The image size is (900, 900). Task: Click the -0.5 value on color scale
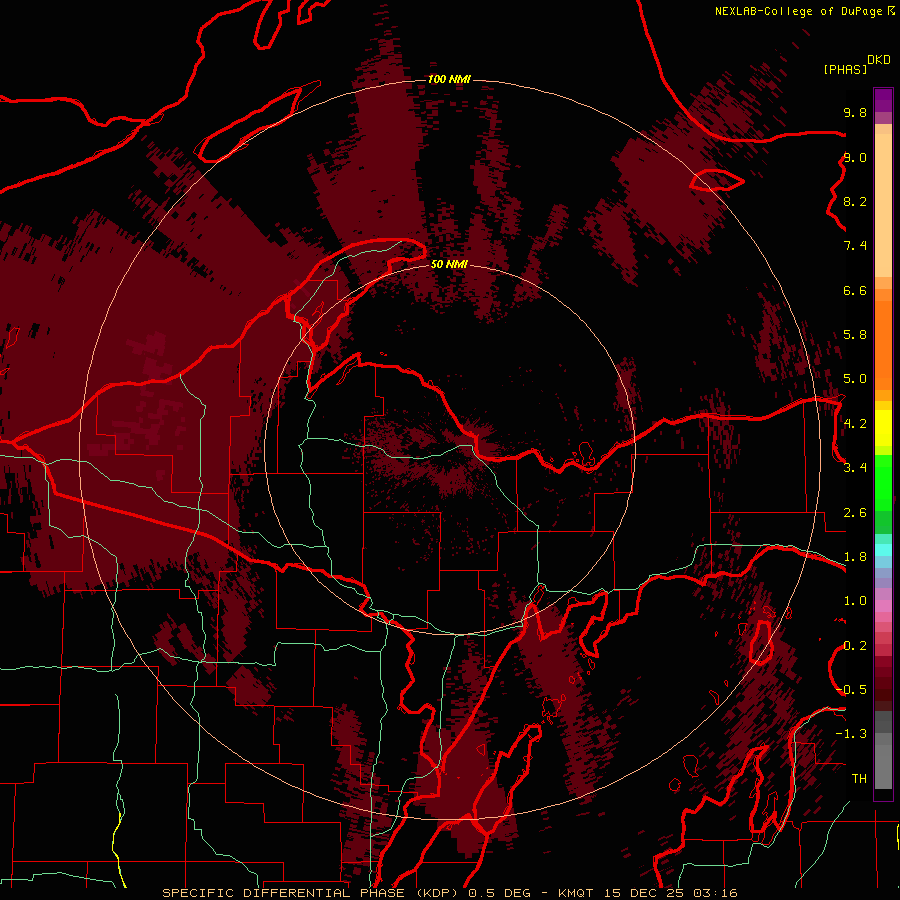coord(851,690)
